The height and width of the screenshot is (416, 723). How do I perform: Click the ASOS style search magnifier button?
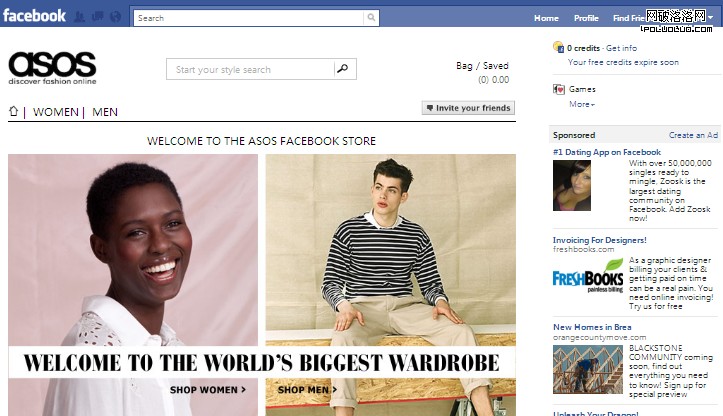(343, 69)
